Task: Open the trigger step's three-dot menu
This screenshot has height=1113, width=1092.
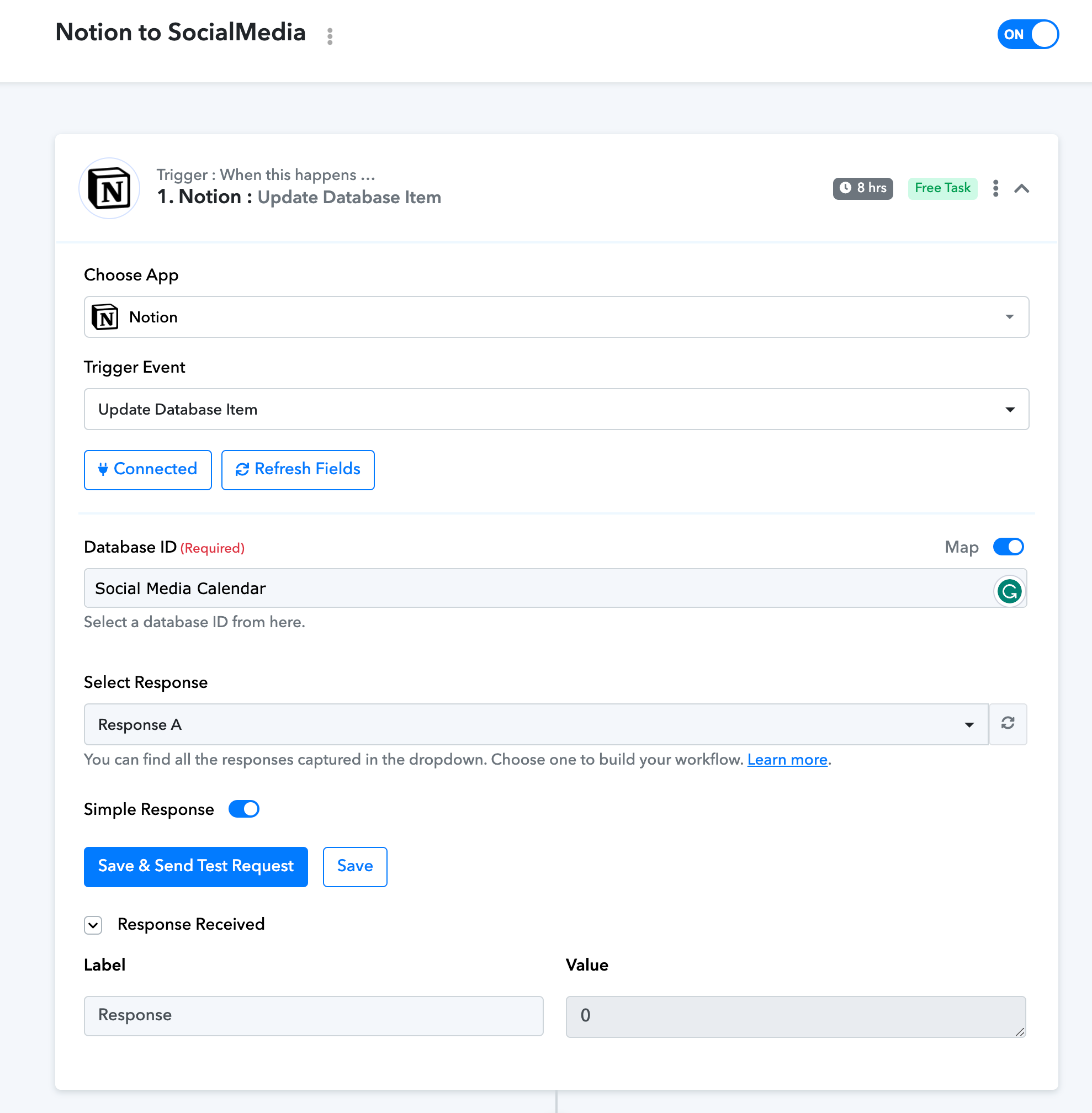Action: click(995, 189)
